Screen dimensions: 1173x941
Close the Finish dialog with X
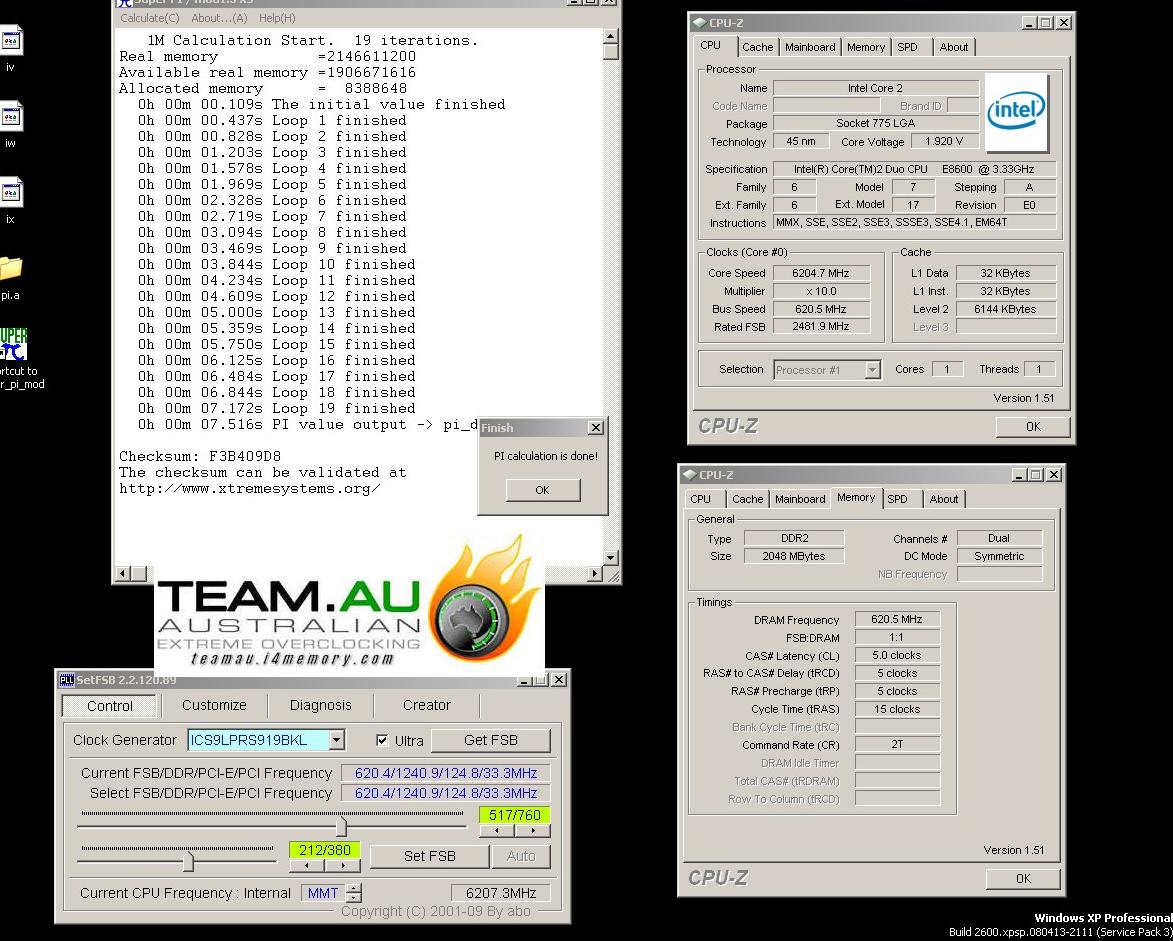595,428
